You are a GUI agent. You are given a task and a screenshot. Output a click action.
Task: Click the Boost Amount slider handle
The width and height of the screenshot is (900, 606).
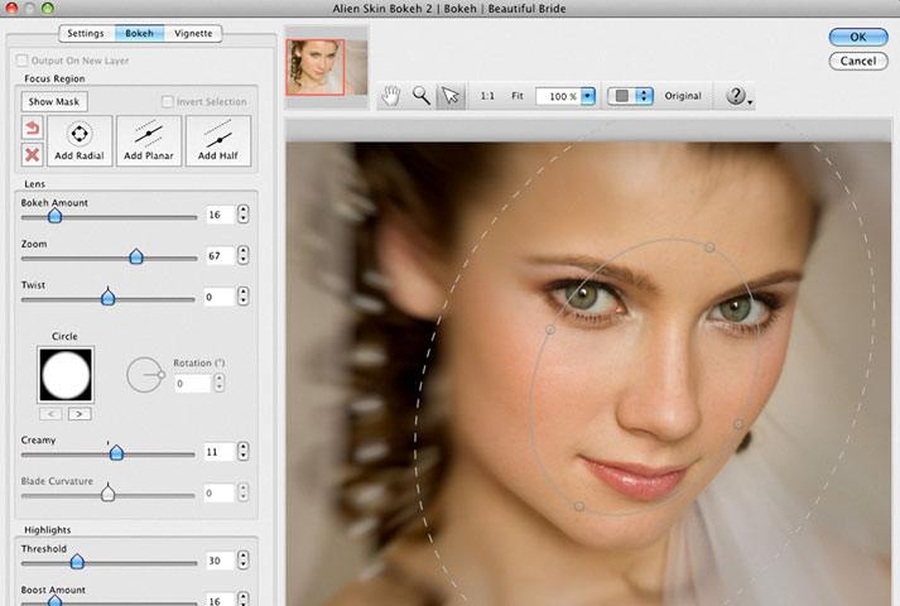click(55, 601)
